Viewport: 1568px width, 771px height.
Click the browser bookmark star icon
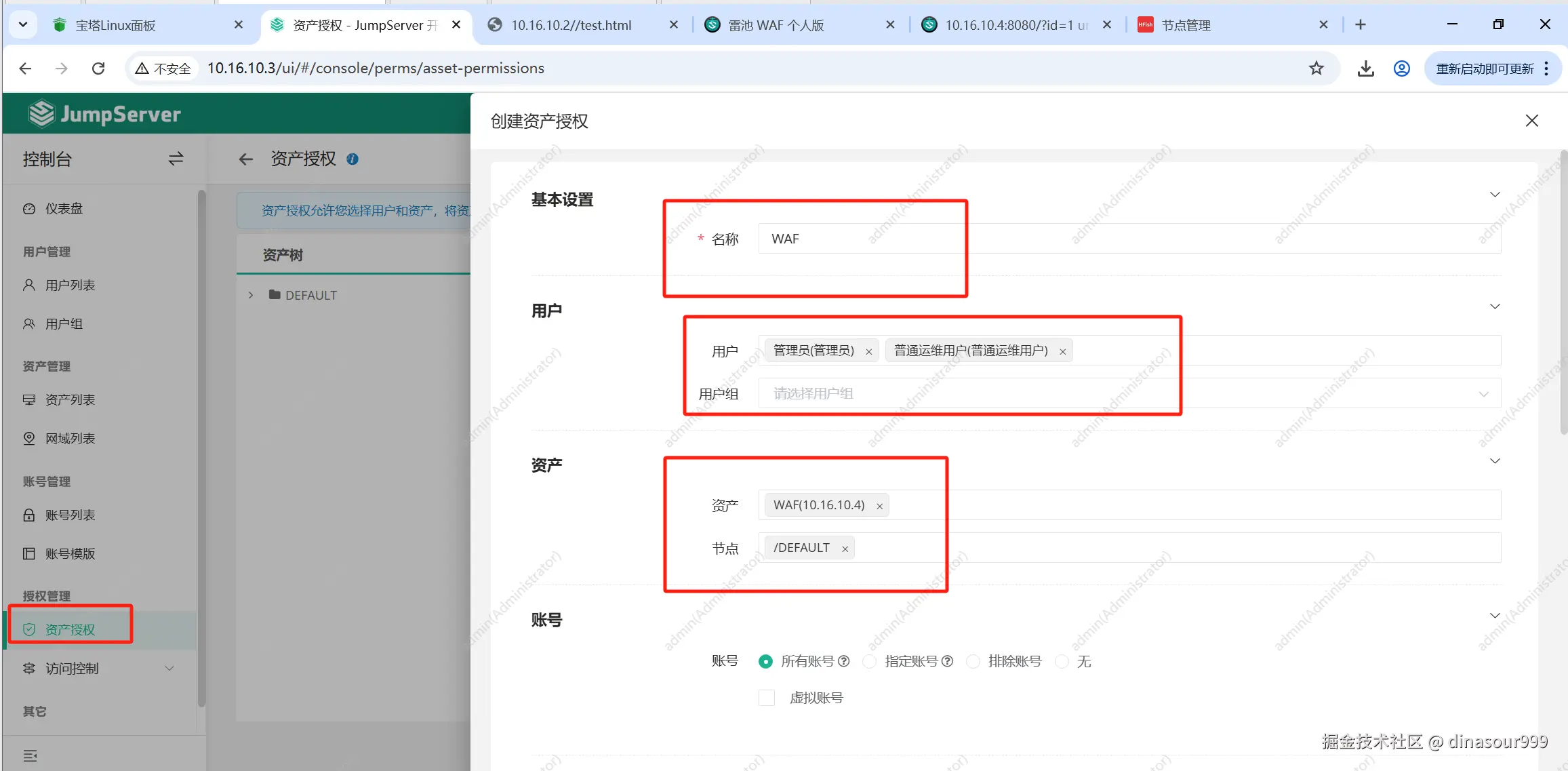pyautogui.click(x=1316, y=68)
